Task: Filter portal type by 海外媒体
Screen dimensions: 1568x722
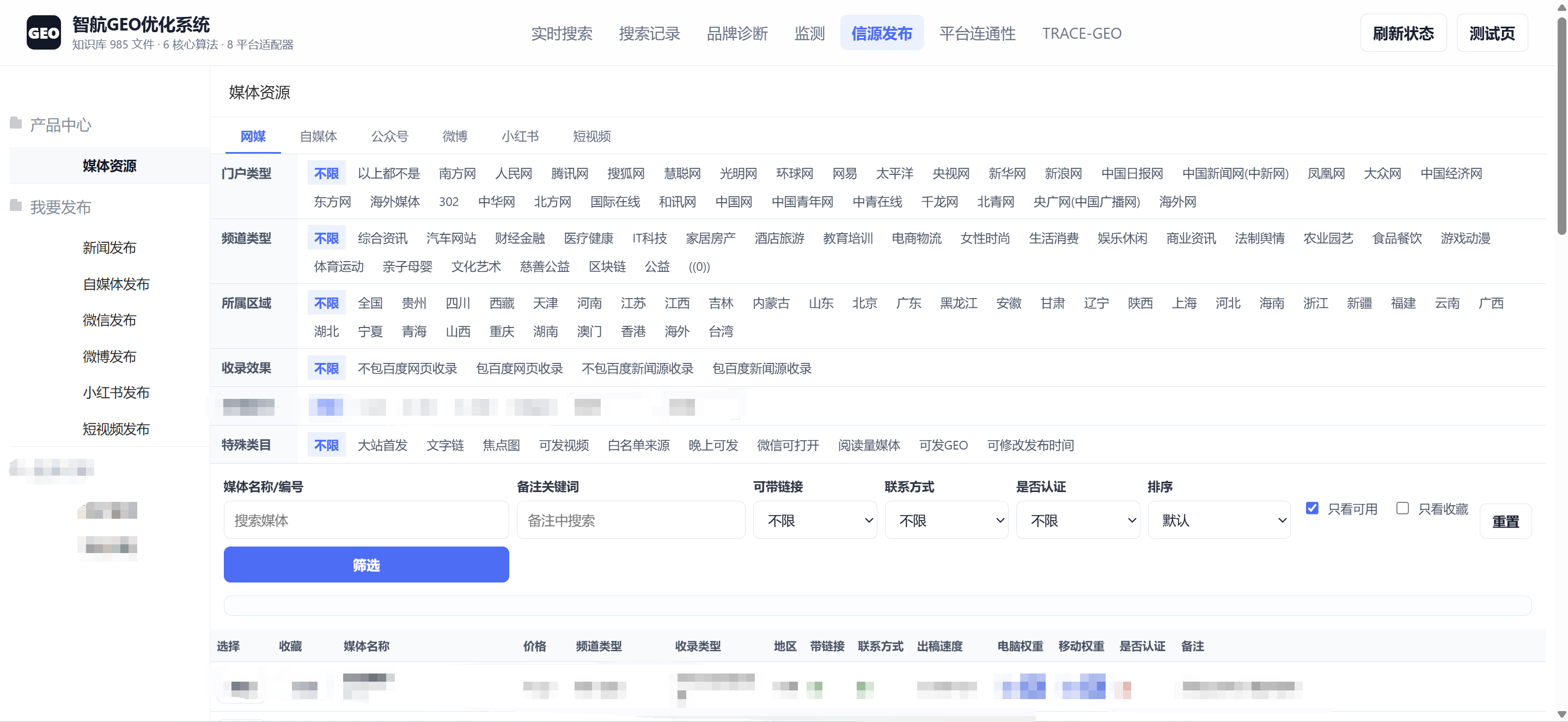Action: [394, 202]
